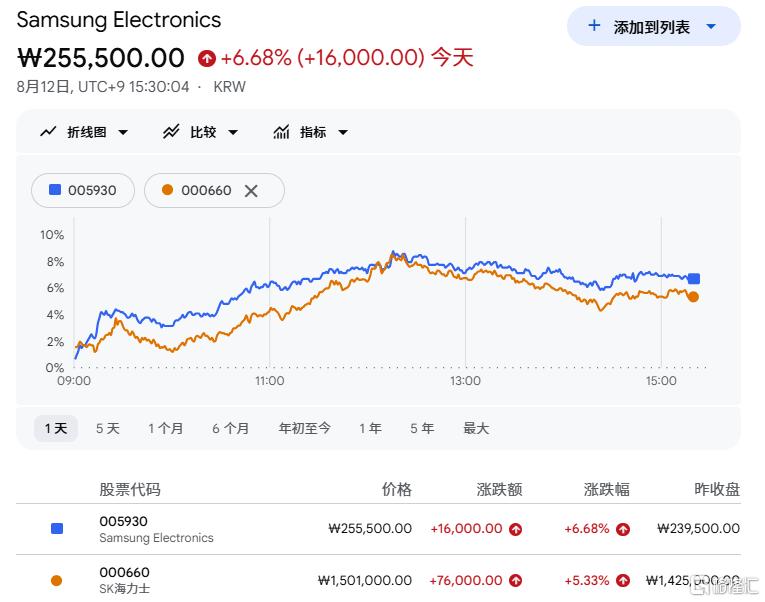Select the 005930 chip label
The height and width of the screenshot is (602, 765).
(x=92, y=190)
